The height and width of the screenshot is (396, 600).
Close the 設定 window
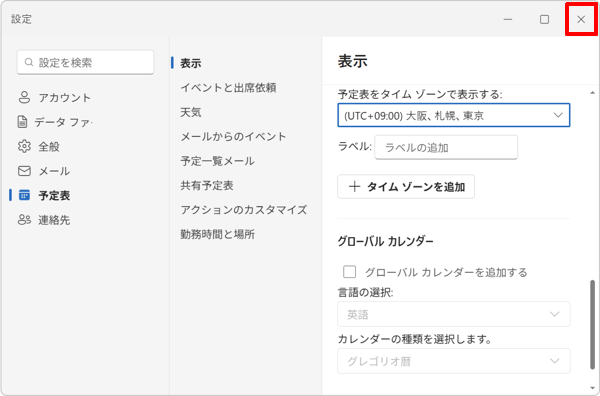[581, 19]
